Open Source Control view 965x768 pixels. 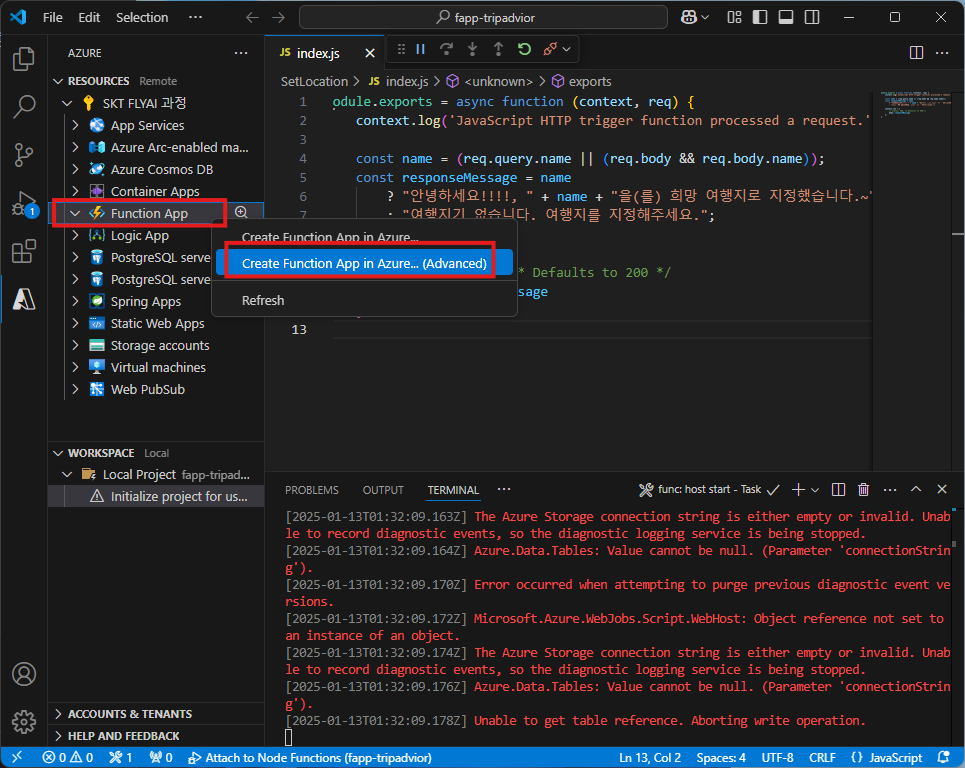point(23,155)
